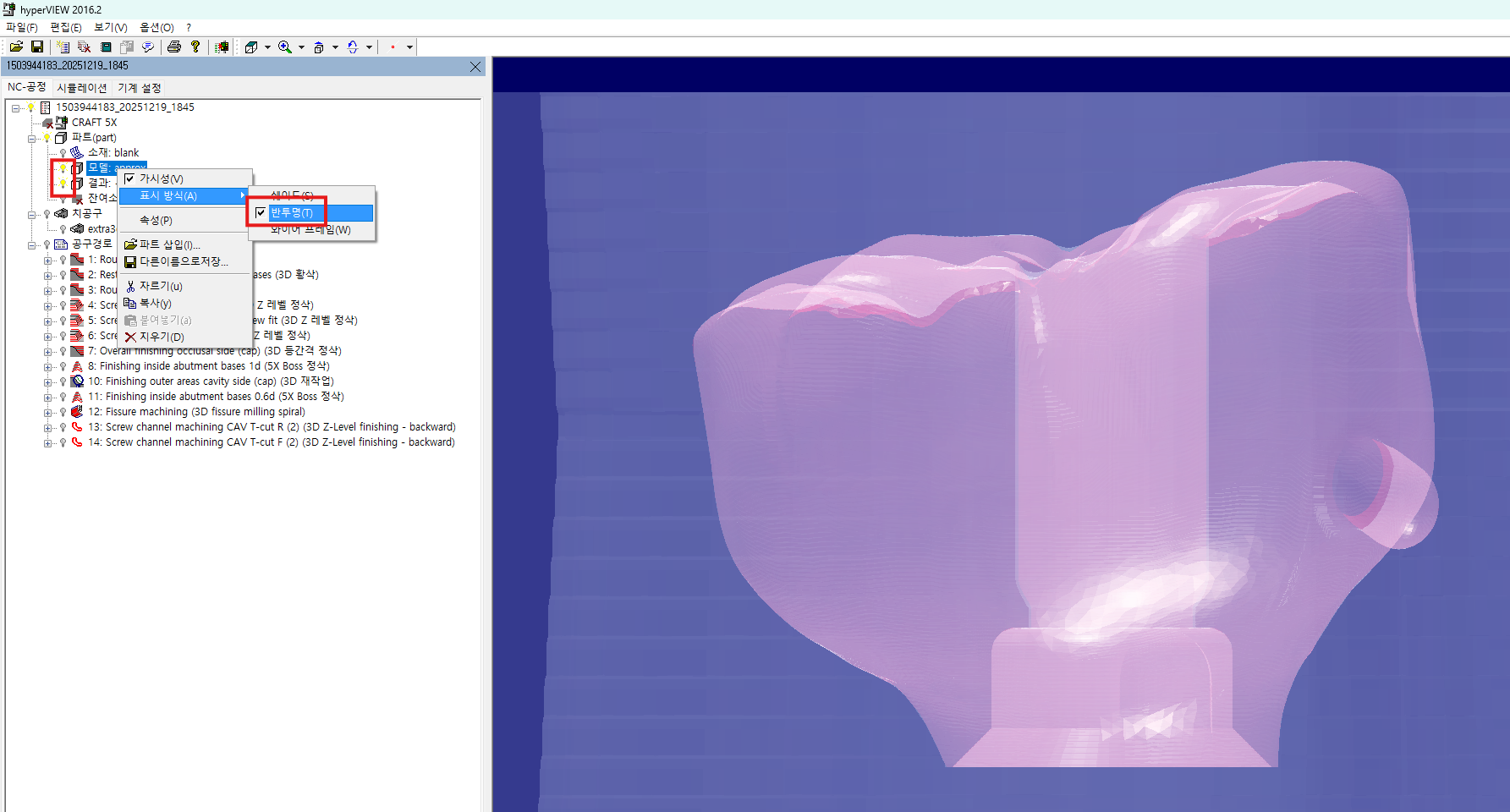
Task: Expand toolpath 8 Finishing inside abutment bases
Action: (x=47, y=366)
